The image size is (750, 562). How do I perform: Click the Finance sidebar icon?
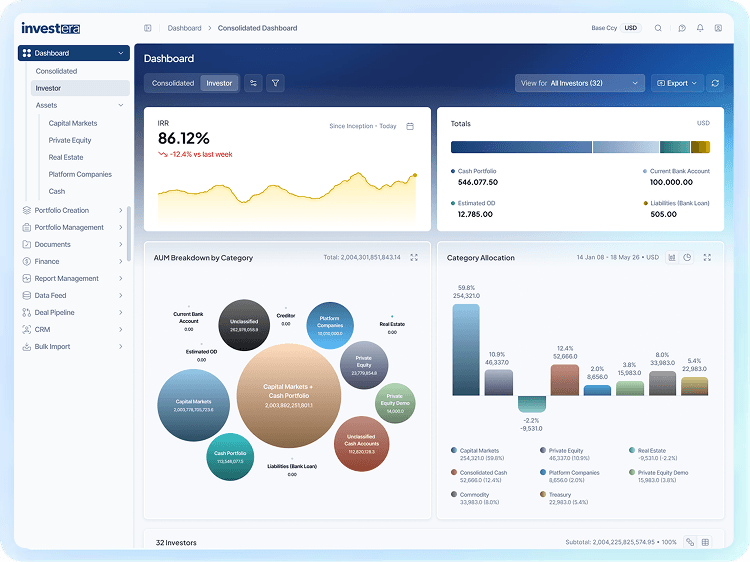click(27, 262)
